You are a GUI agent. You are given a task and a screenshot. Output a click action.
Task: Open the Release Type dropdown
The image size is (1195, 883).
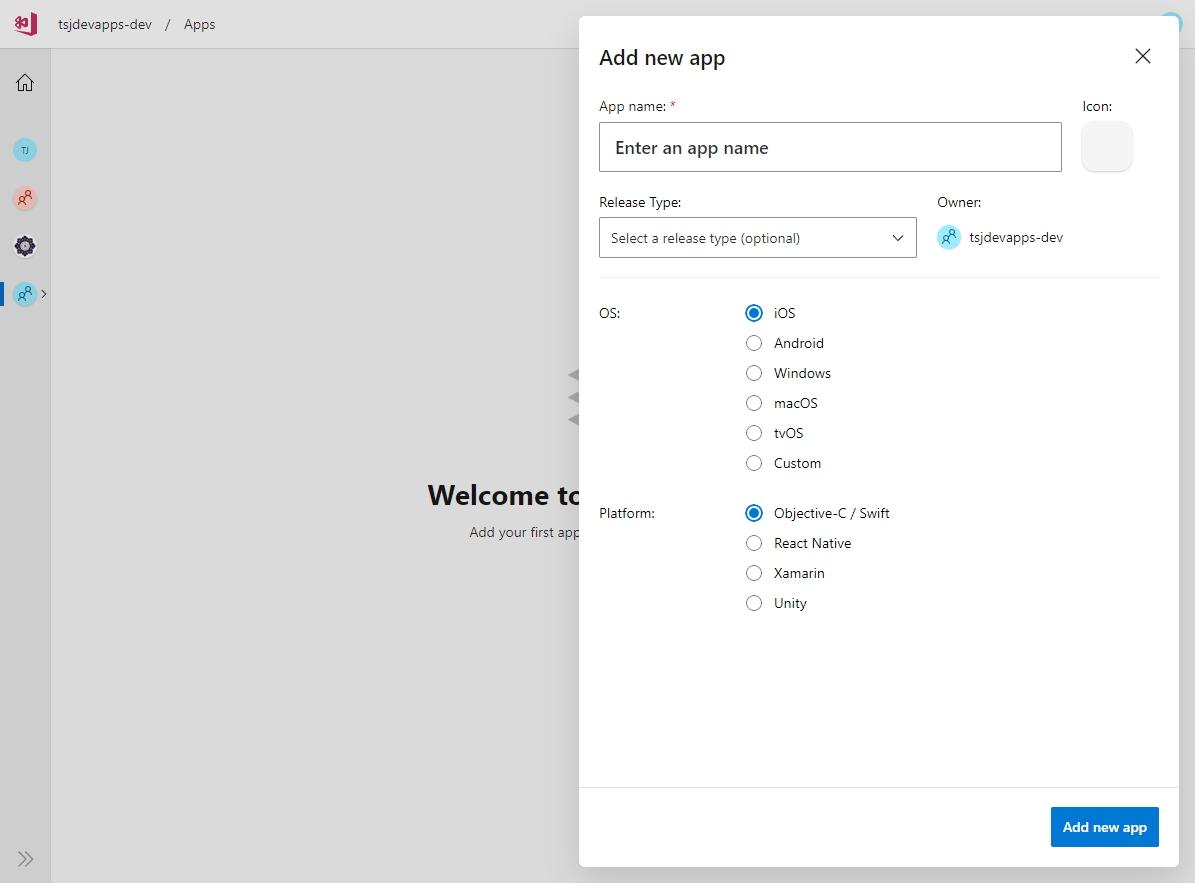click(757, 238)
